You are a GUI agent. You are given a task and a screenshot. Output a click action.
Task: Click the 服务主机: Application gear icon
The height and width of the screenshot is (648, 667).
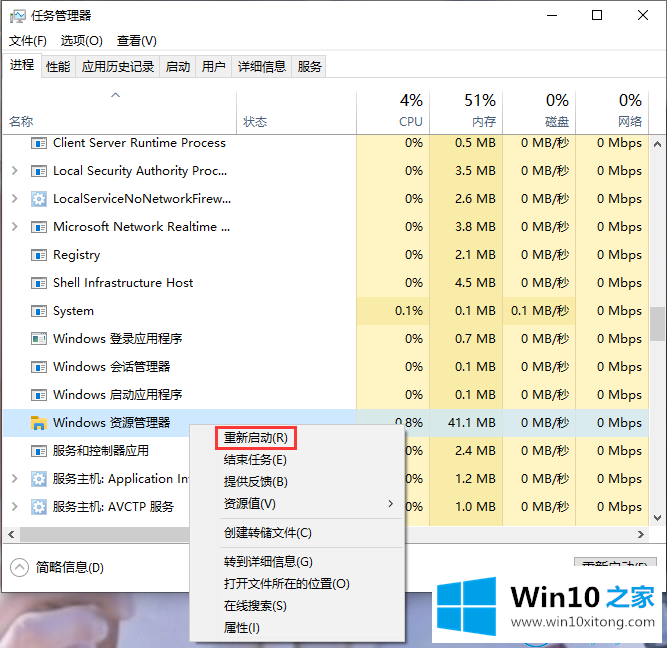click(x=39, y=479)
